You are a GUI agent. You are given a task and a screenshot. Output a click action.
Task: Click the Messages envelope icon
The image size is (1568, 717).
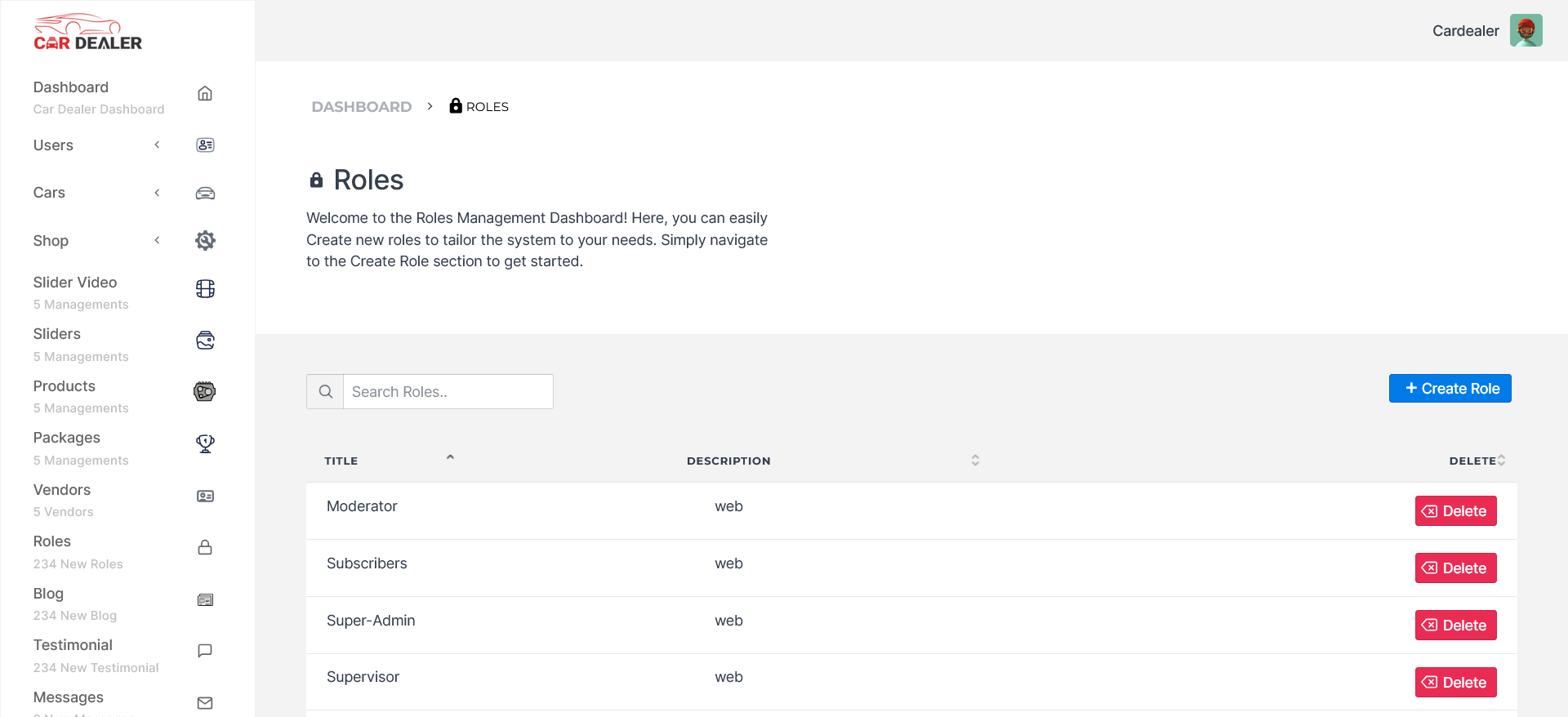tap(205, 703)
